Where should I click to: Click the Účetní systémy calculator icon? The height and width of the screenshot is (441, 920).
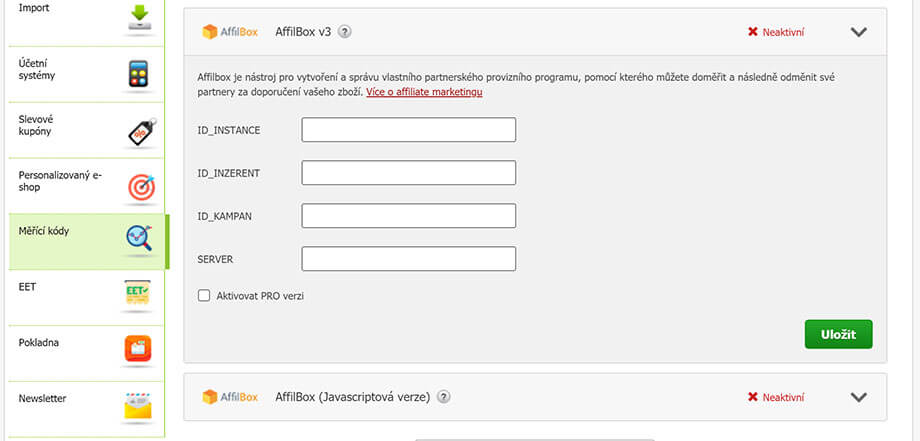pos(139,74)
